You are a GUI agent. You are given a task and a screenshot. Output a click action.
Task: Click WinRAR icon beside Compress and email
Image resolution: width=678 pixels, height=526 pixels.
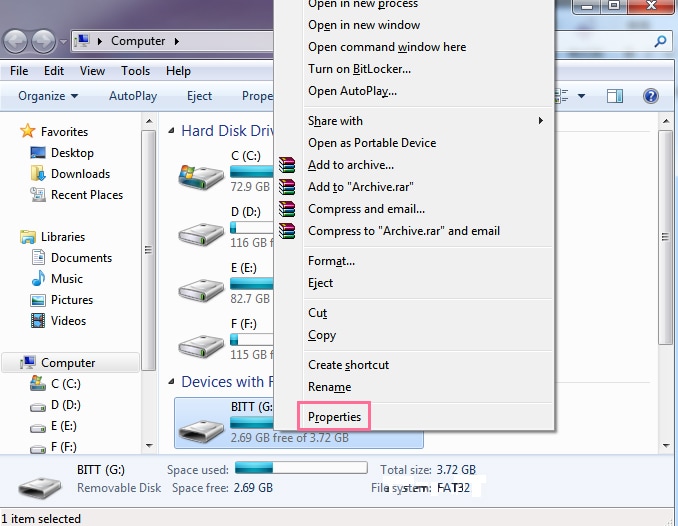tap(287, 209)
